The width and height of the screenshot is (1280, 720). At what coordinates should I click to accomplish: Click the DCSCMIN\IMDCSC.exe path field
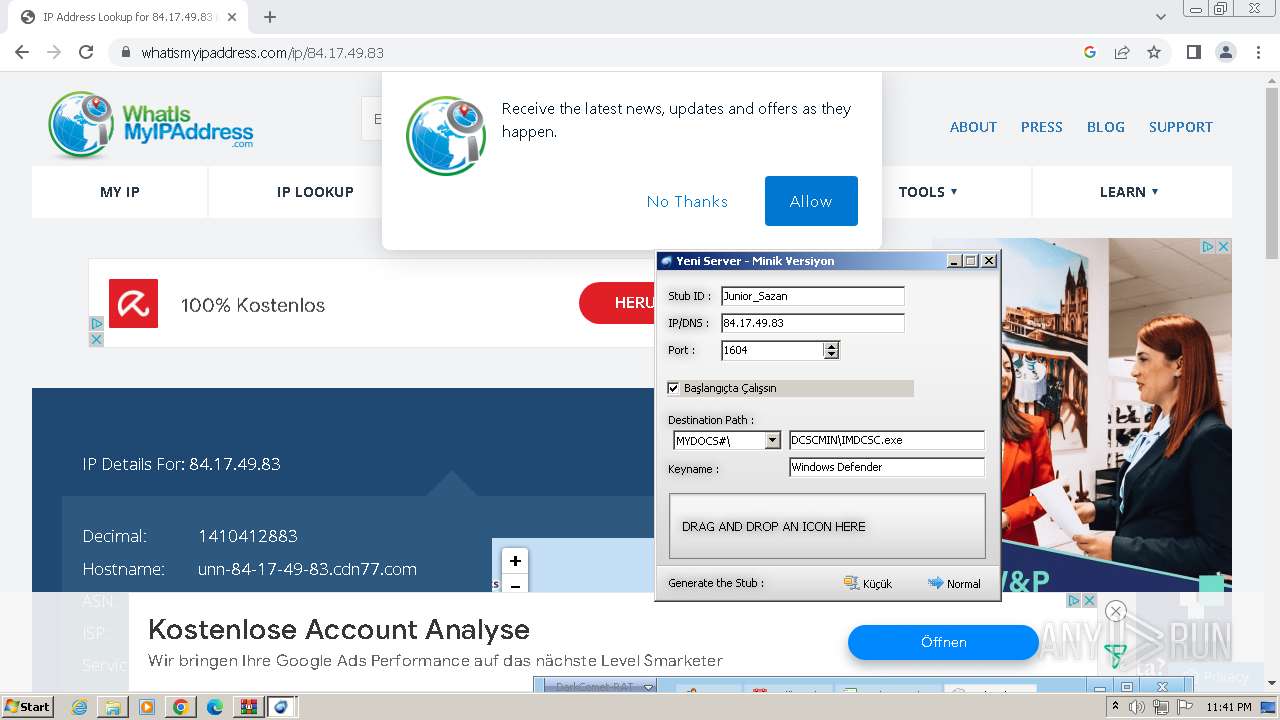tap(887, 440)
